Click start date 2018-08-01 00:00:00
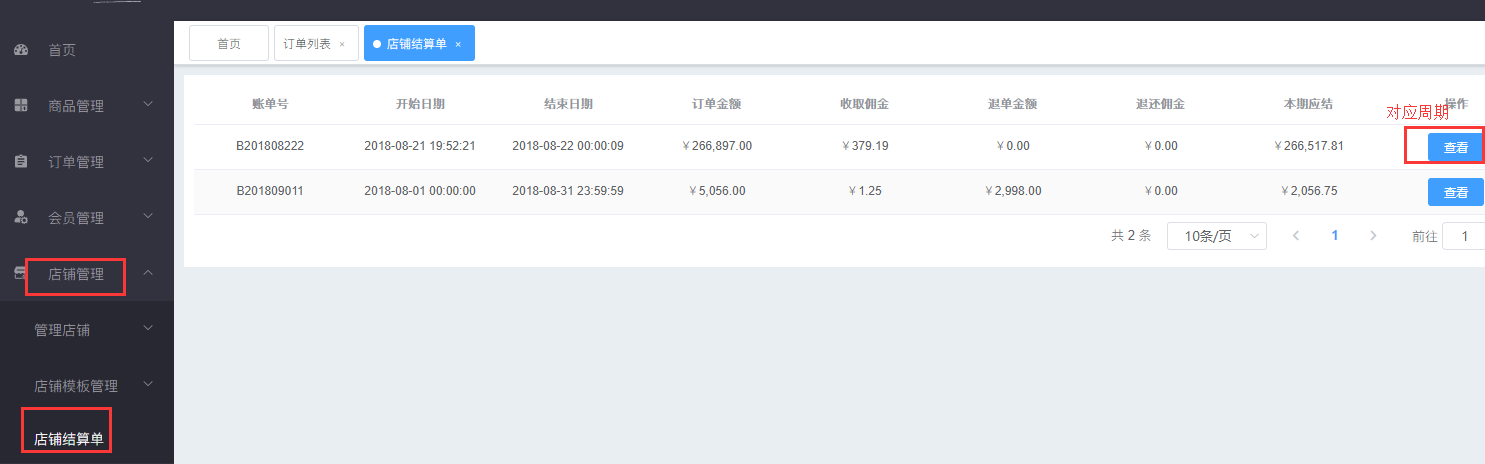The width and height of the screenshot is (1485, 464). 420,191
